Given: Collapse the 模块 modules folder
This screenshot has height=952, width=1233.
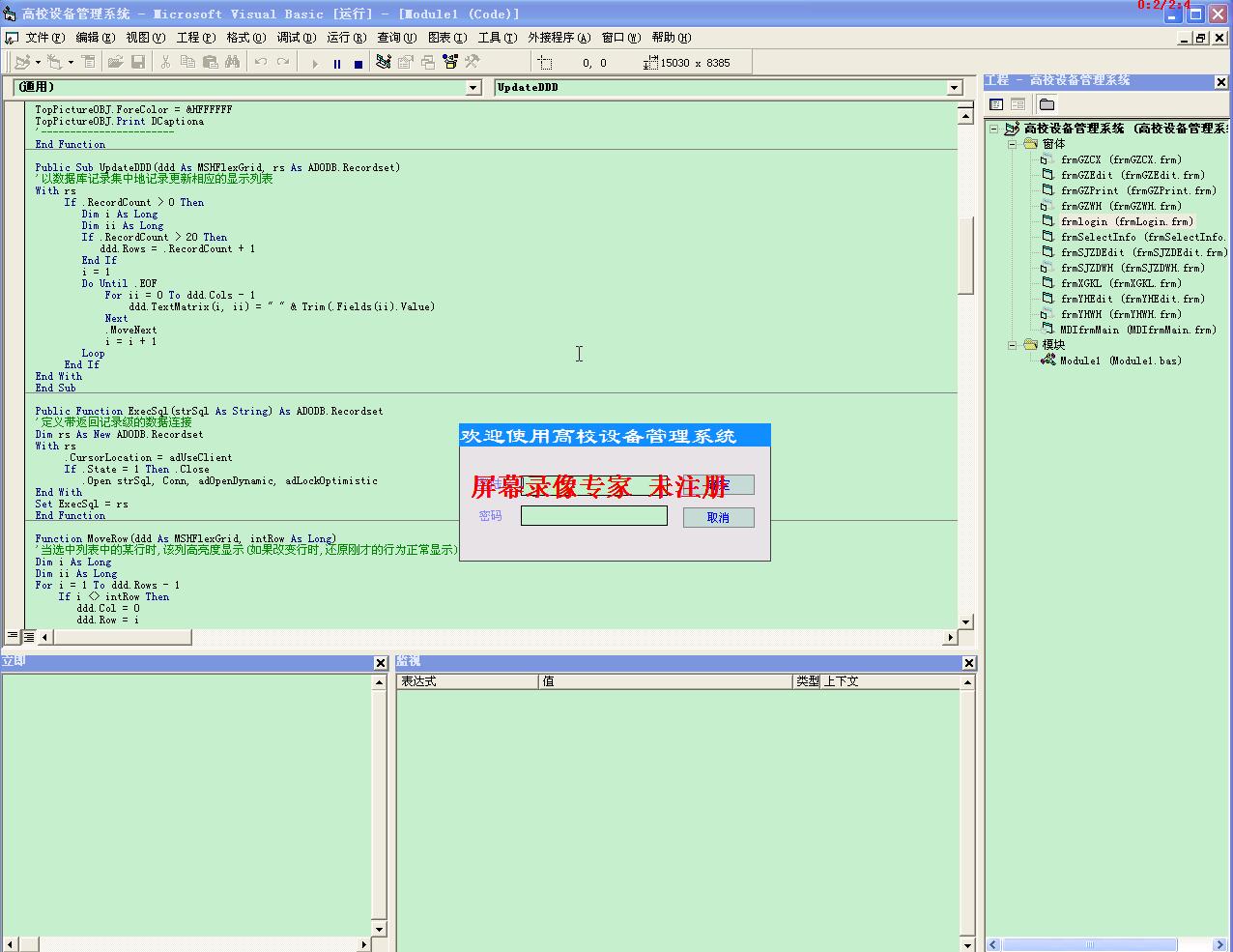Looking at the screenshot, I should [x=1013, y=345].
